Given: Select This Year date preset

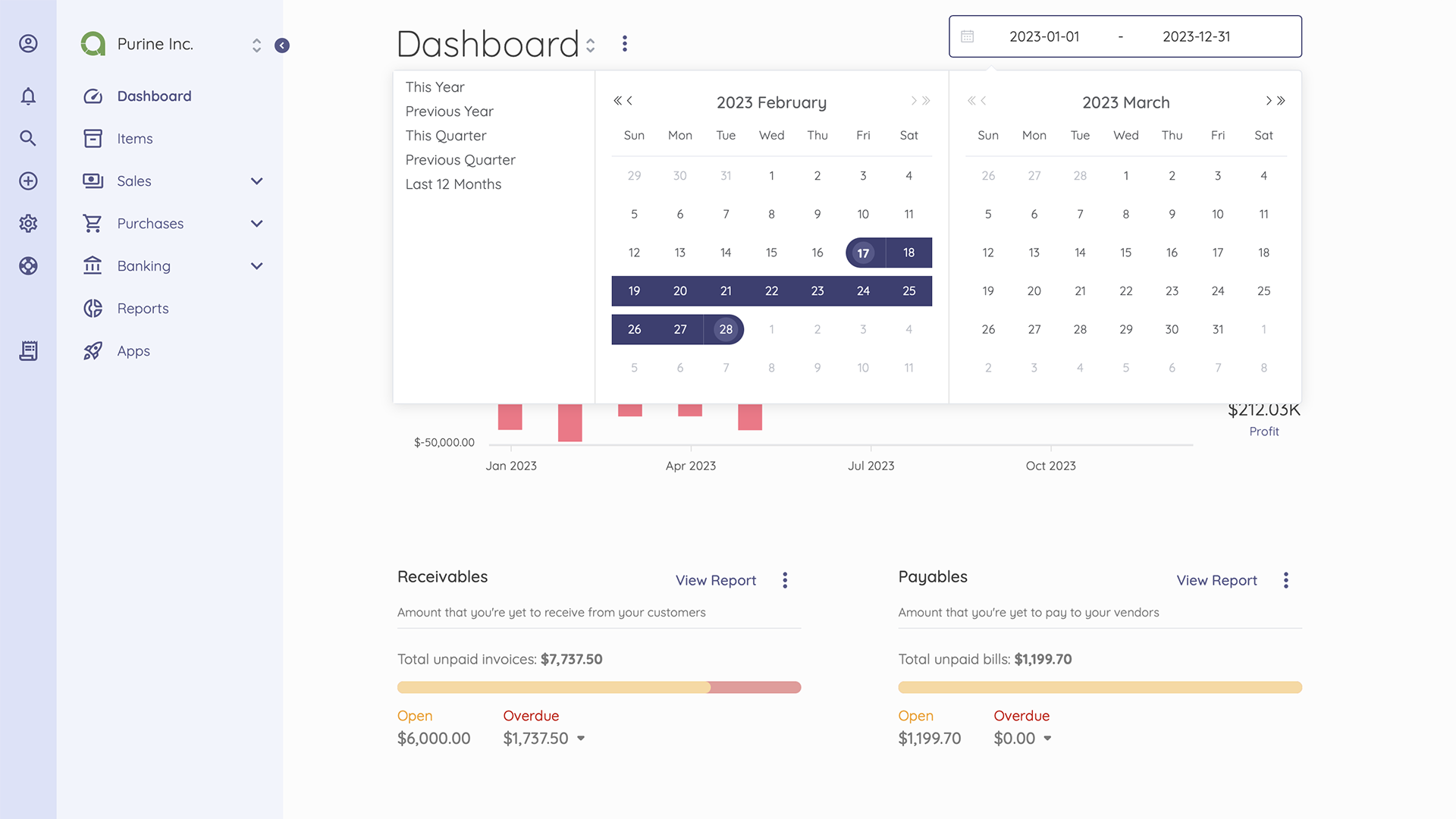Looking at the screenshot, I should [435, 87].
